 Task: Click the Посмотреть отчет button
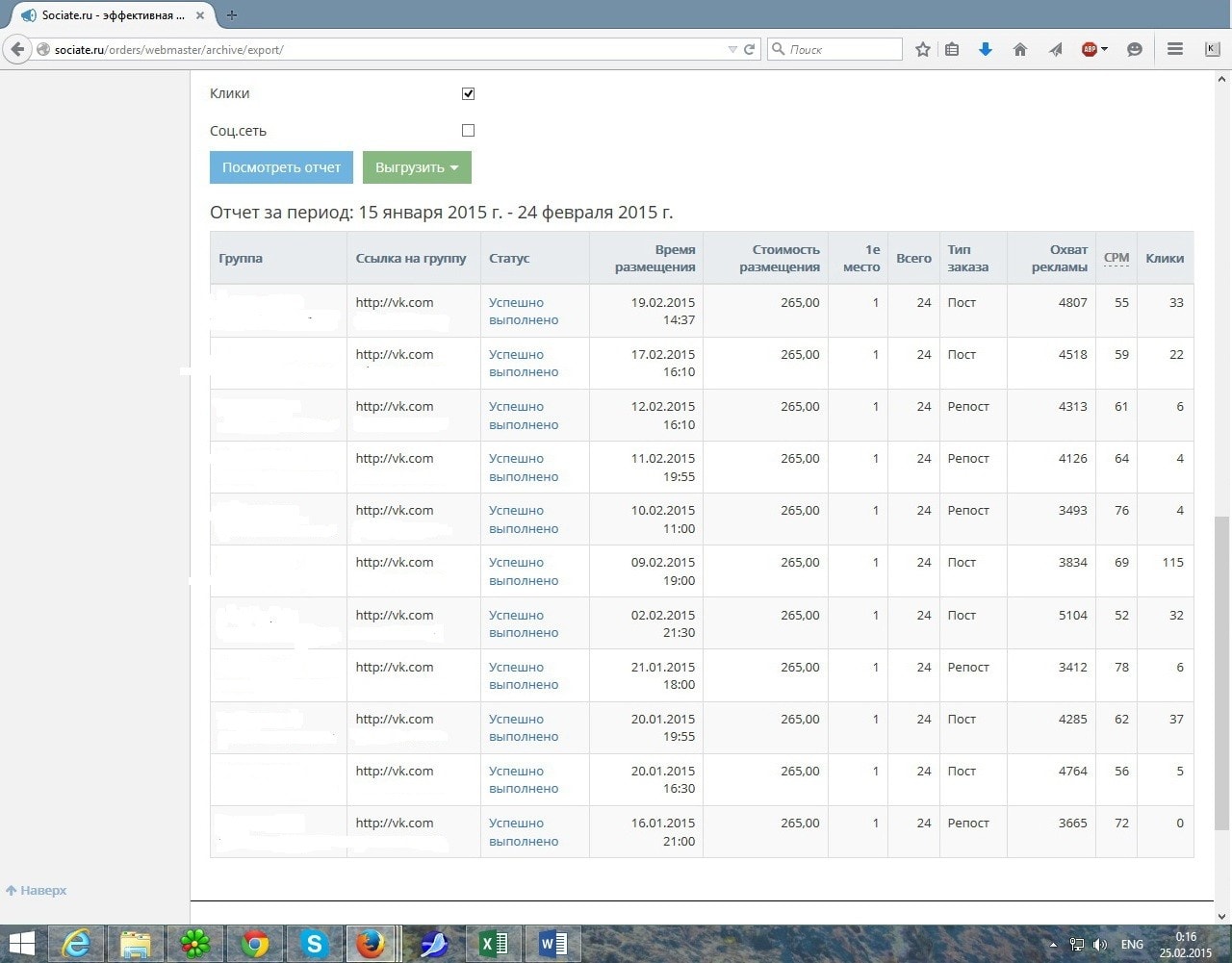click(x=281, y=167)
